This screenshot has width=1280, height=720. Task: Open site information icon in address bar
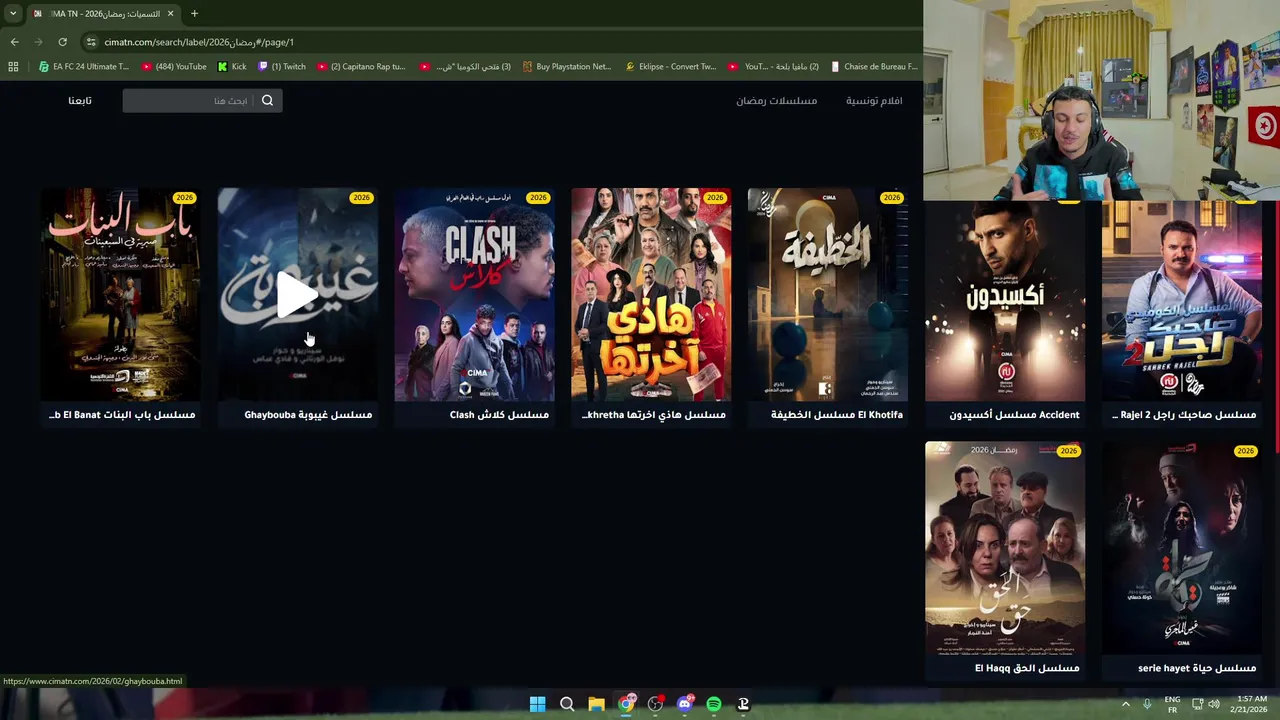(91, 42)
